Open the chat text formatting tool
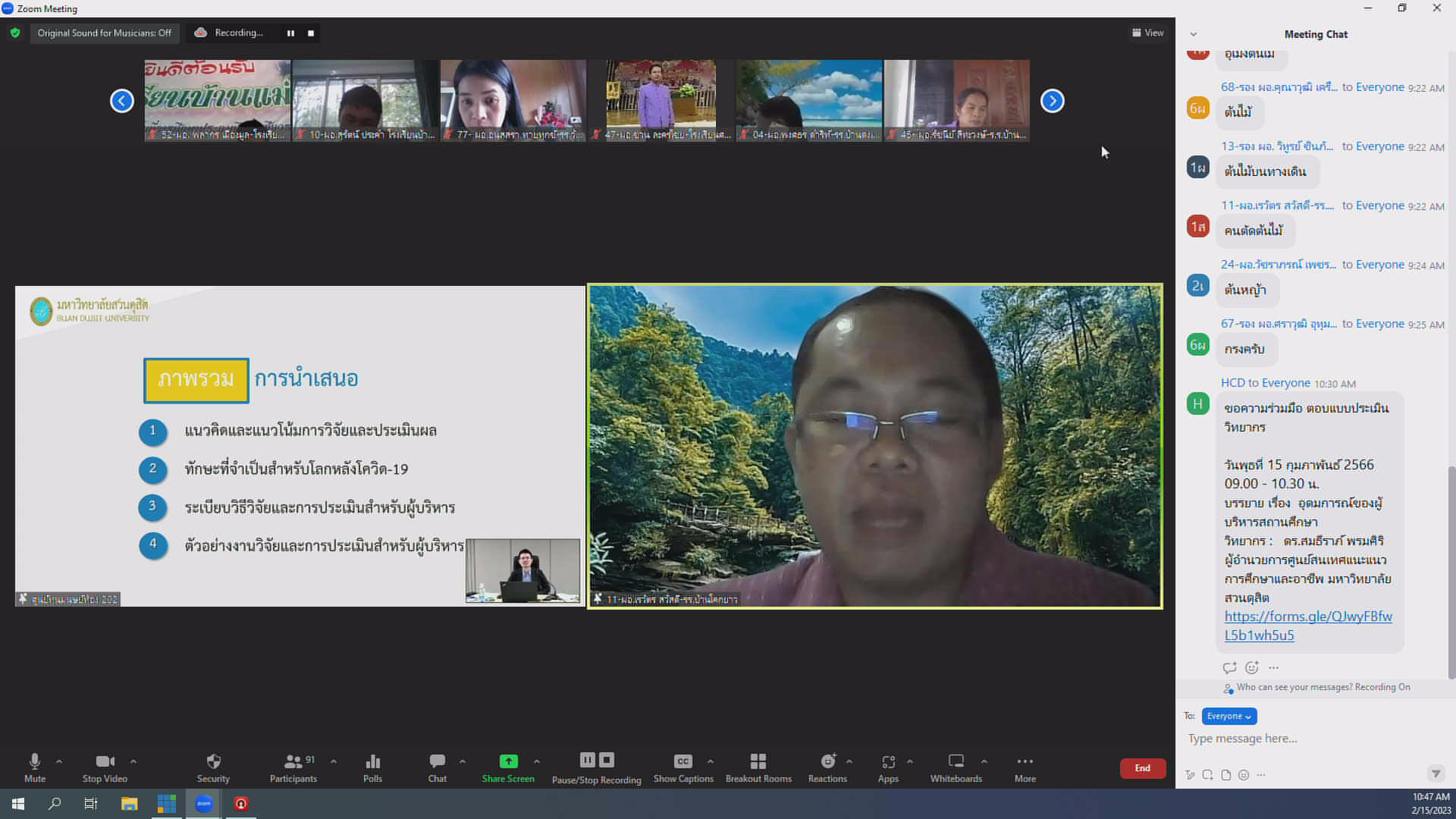The width and height of the screenshot is (1456, 819). (x=1190, y=775)
